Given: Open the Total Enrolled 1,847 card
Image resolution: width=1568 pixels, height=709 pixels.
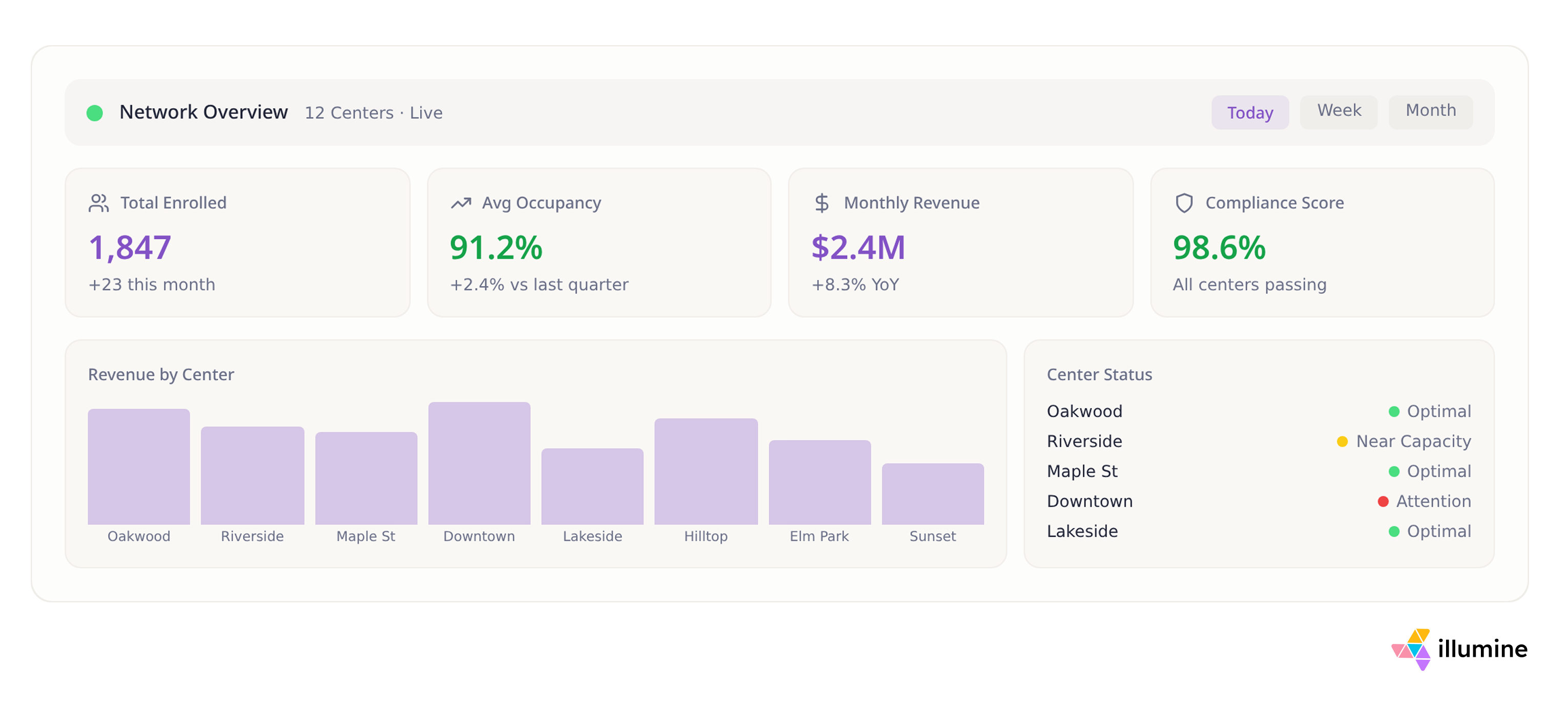Looking at the screenshot, I should point(237,243).
